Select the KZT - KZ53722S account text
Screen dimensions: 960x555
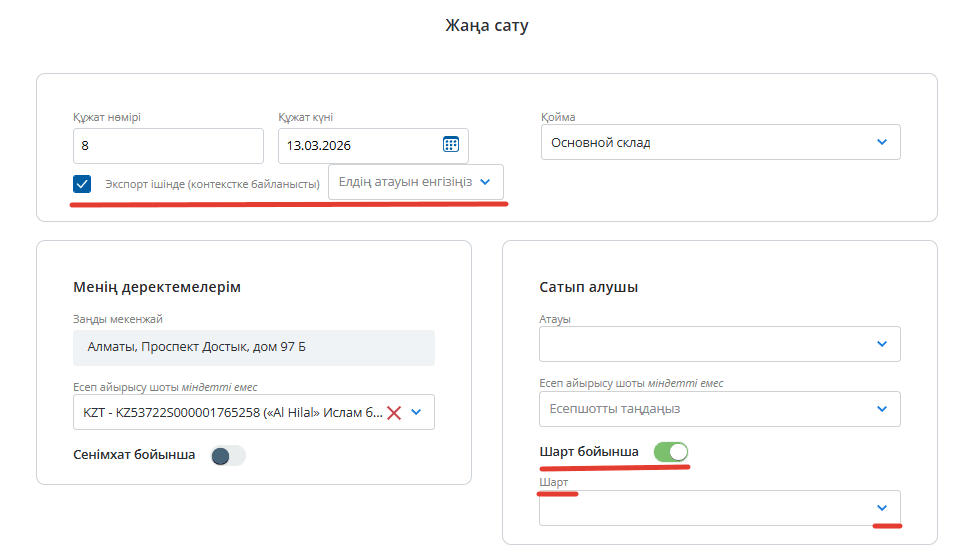pos(227,412)
